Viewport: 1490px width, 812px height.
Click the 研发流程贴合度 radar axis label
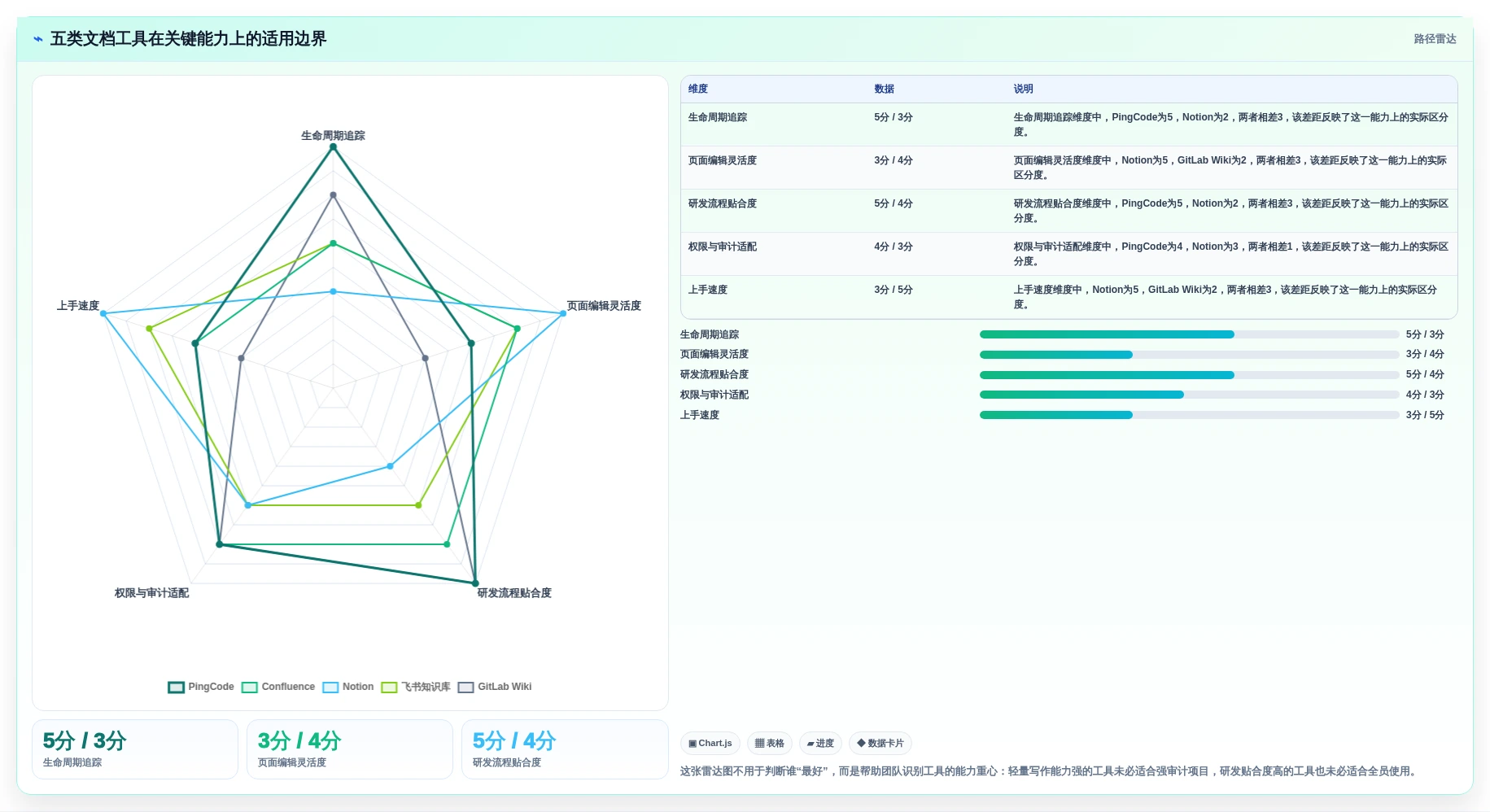[x=514, y=593]
